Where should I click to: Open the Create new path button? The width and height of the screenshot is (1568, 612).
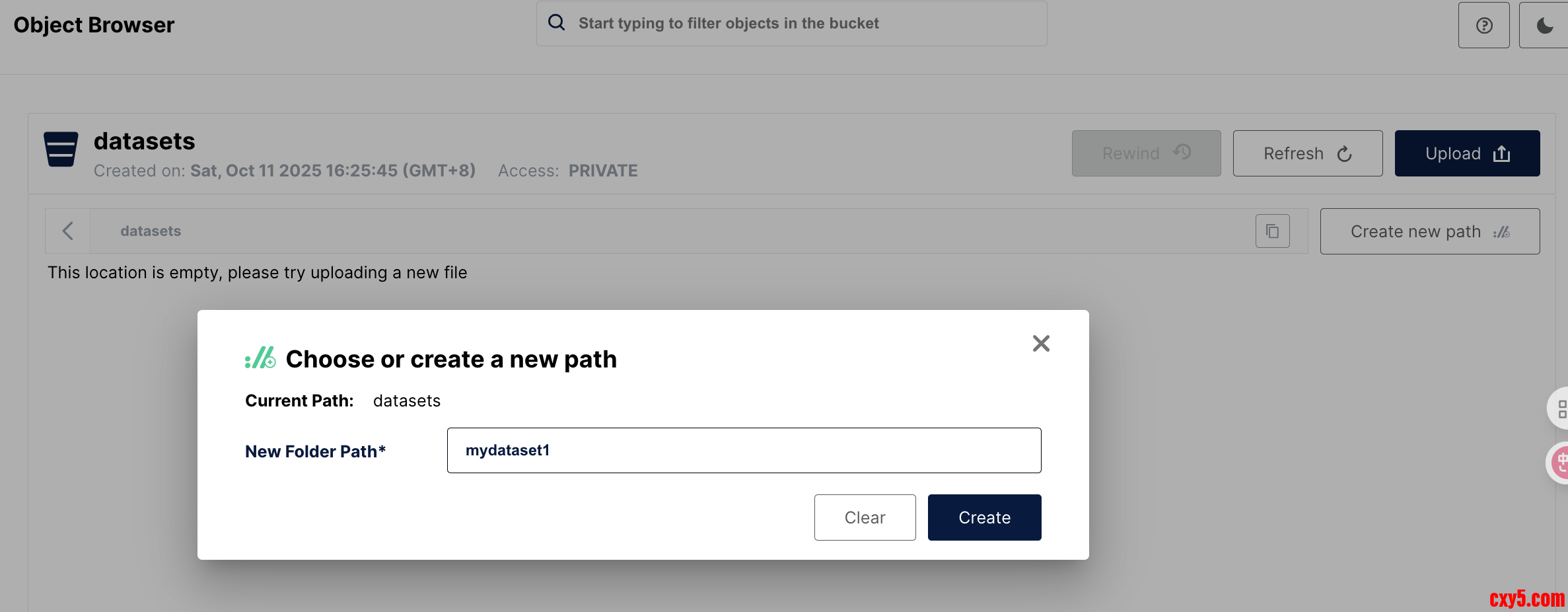click(x=1429, y=231)
